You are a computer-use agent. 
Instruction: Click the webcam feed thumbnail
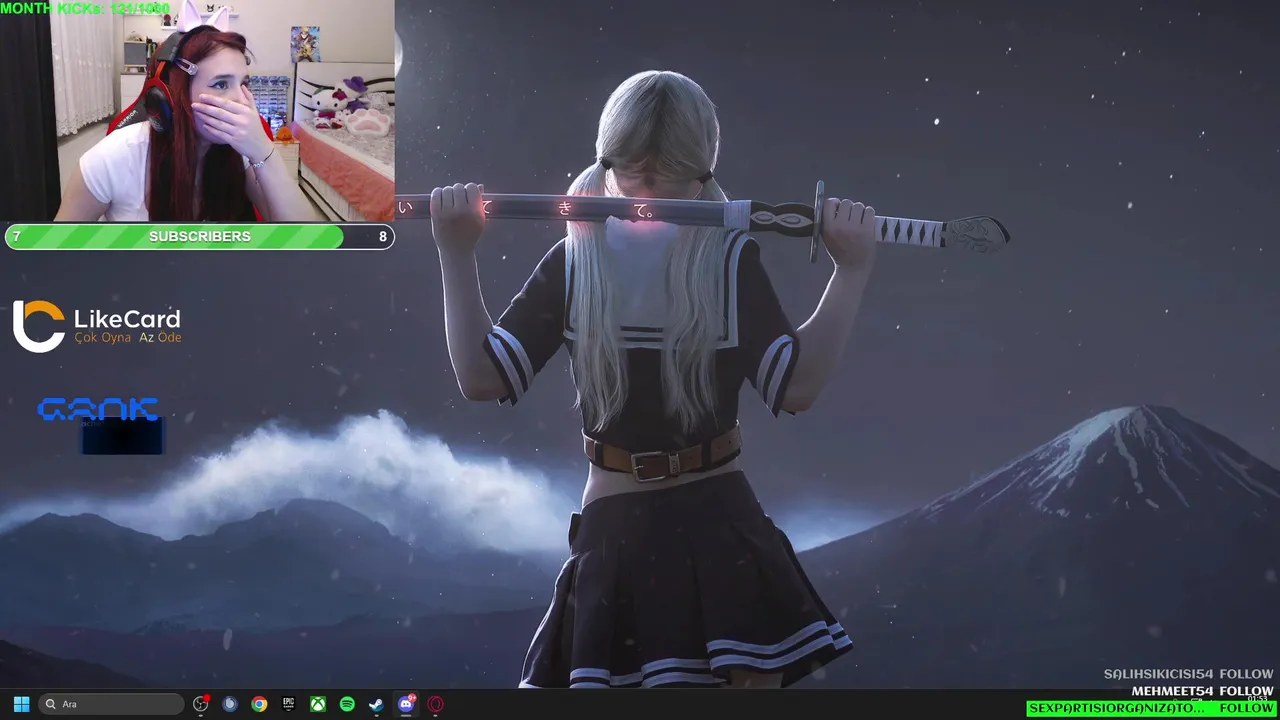pos(197,111)
